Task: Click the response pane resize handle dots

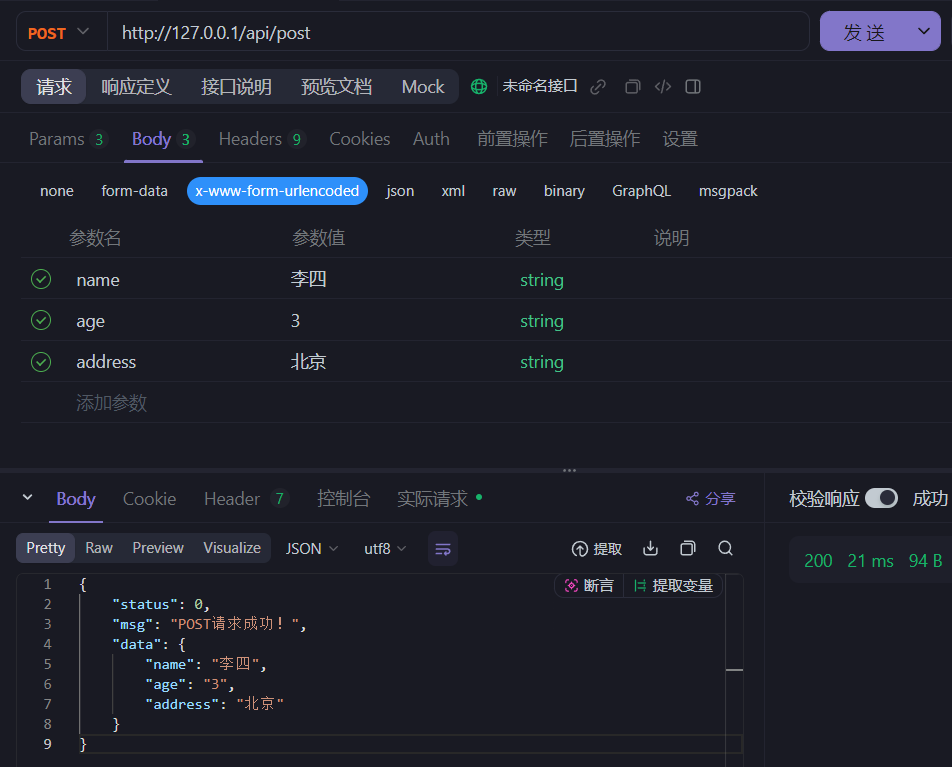Action: coord(570,471)
